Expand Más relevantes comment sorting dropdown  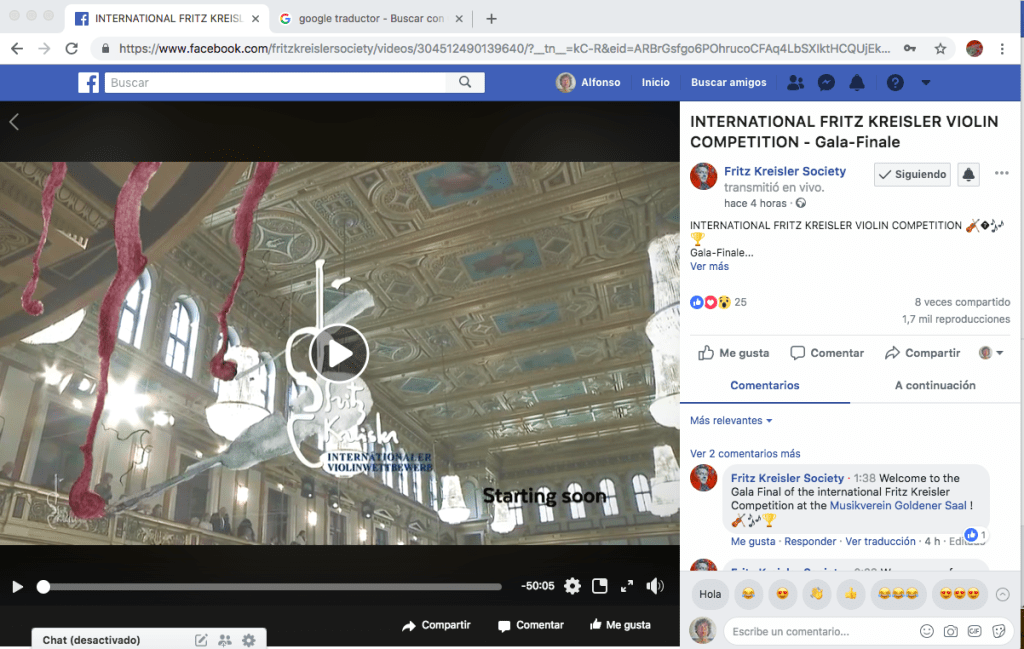pyautogui.click(x=731, y=421)
